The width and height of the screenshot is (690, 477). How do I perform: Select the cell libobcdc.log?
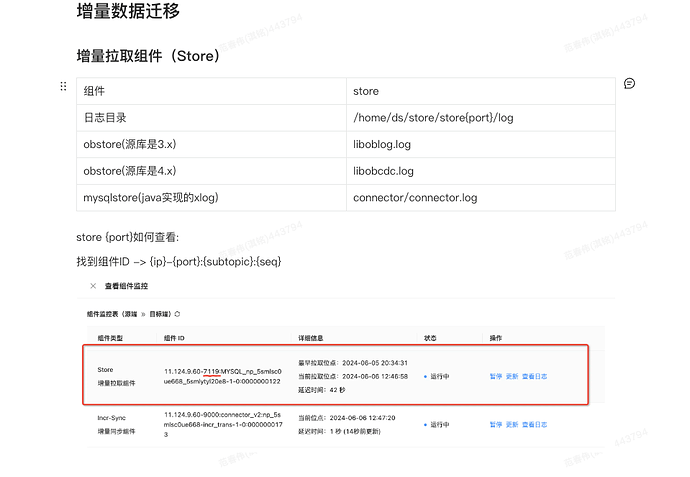coord(481,171)
